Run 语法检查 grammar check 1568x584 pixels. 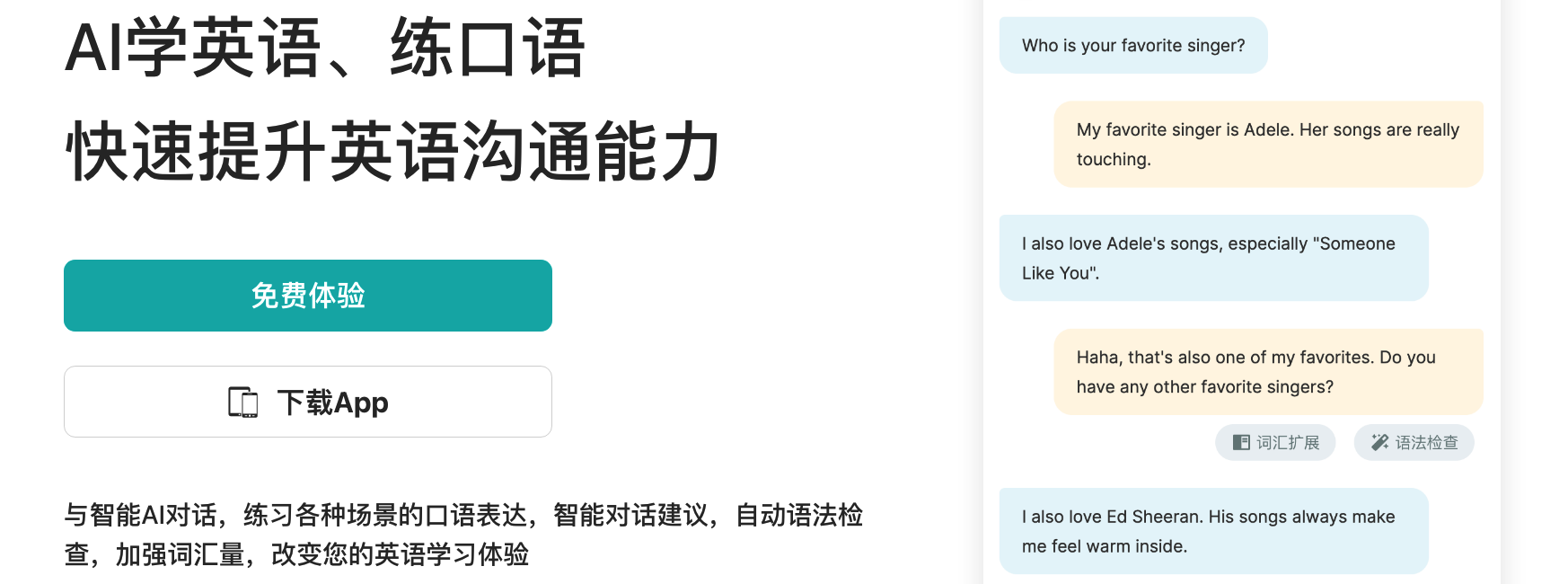[x=1414, y=442]
